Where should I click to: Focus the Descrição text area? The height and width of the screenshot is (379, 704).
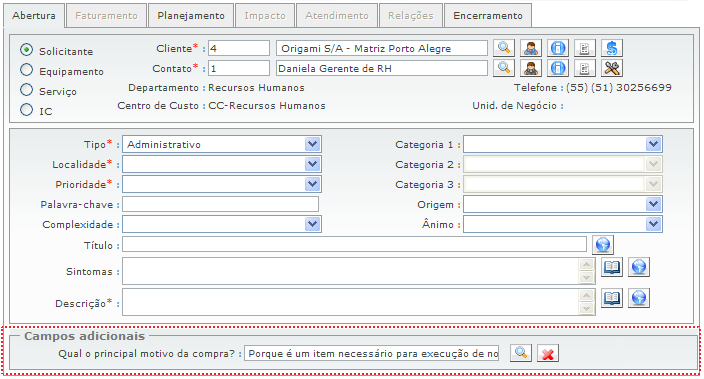tap(351, 302)
